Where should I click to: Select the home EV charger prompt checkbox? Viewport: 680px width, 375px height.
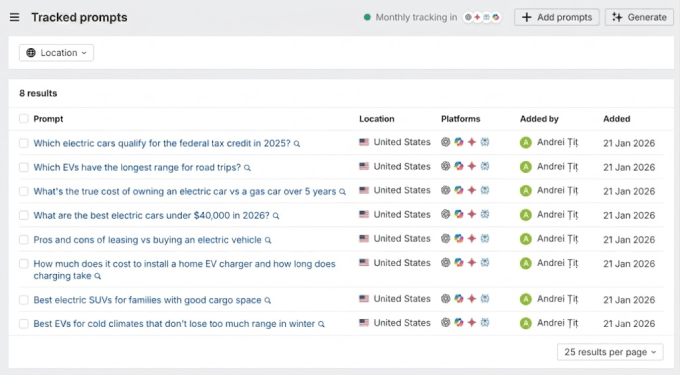pos(24,264)
